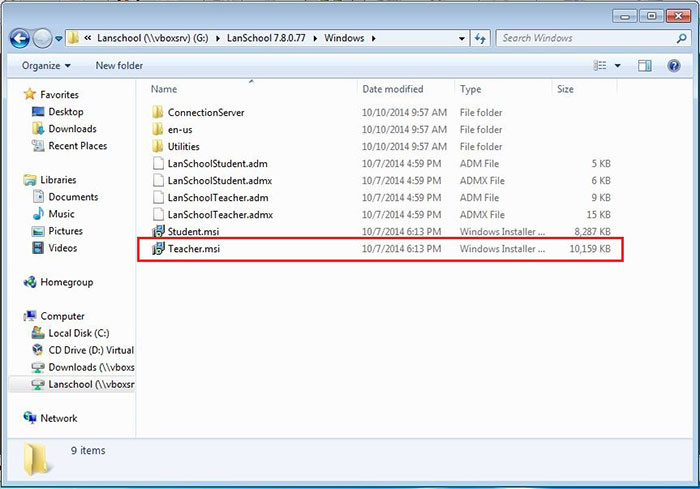Select the Utilities folder icon
Image resolution: width=700 pixels, height=489 pixels.
(158, 146)
